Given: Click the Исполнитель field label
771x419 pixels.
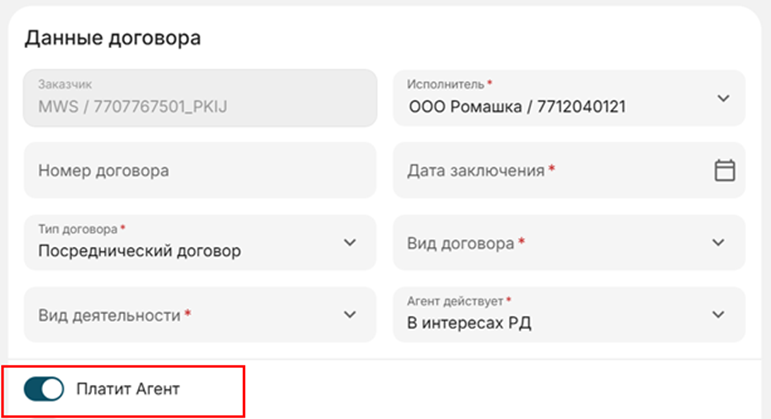Looking at the screenshot, I should 446,84.
